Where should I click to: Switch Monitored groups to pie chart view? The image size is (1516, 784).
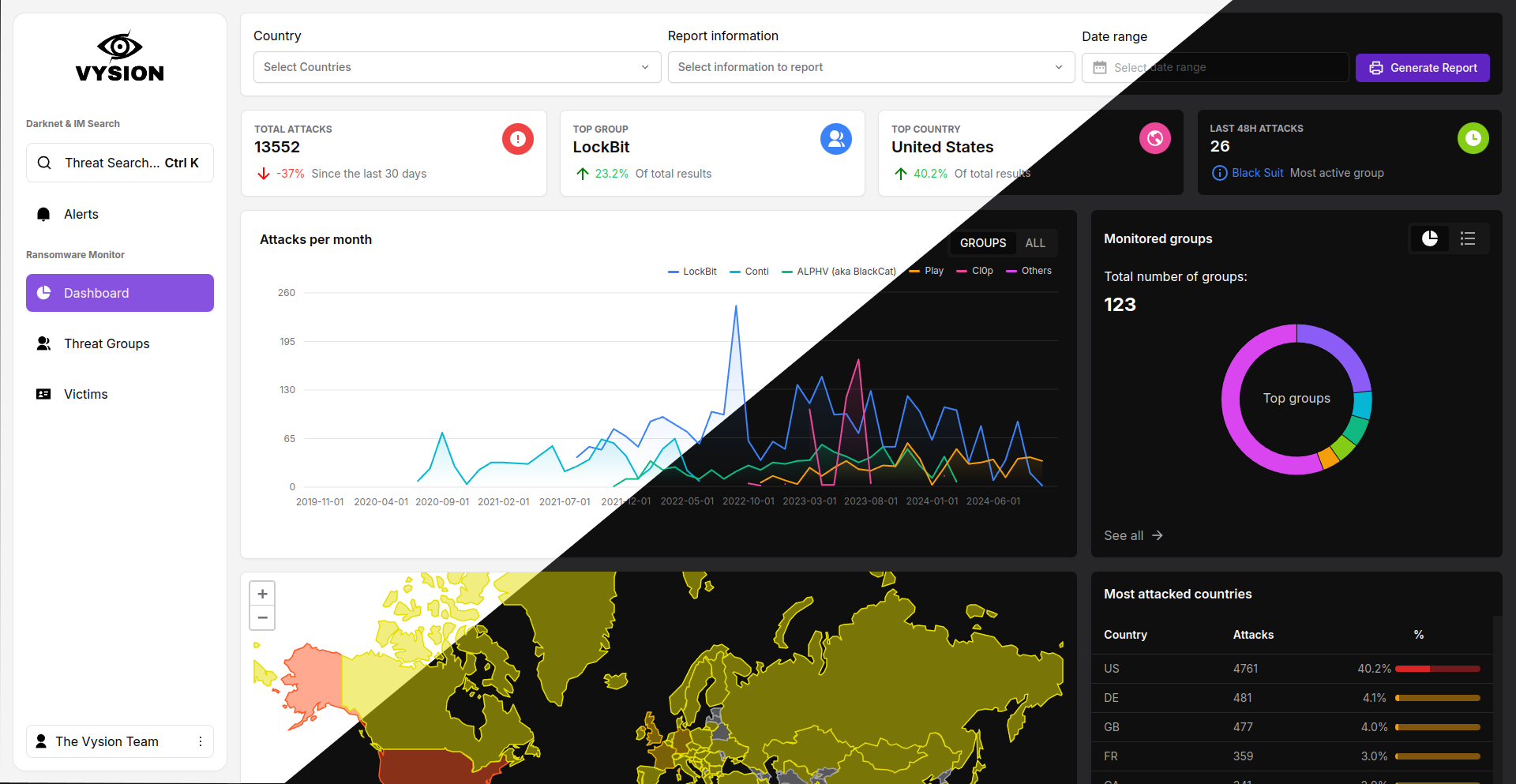(1430, 238)
